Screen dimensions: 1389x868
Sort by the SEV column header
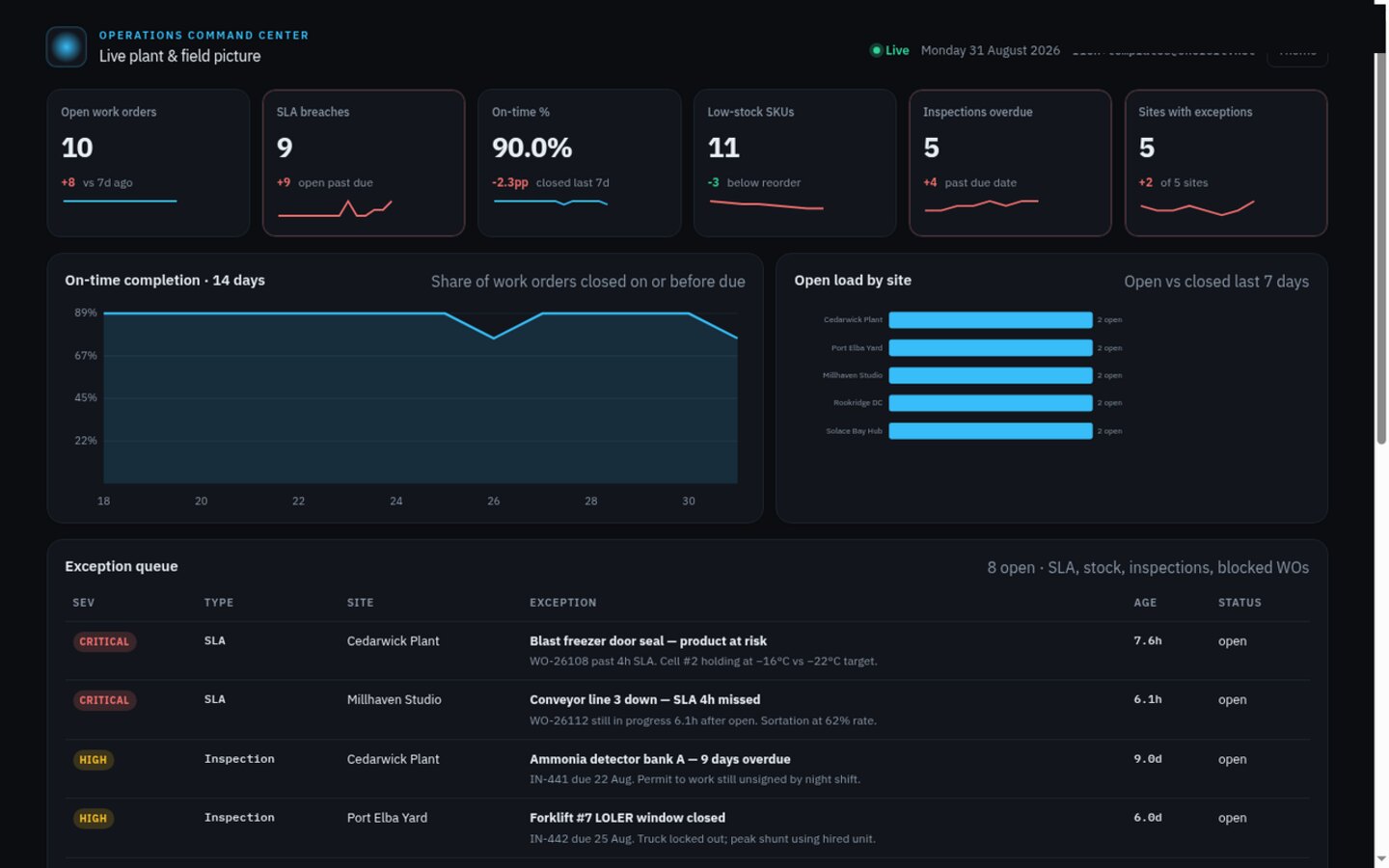tap(84, 603)
